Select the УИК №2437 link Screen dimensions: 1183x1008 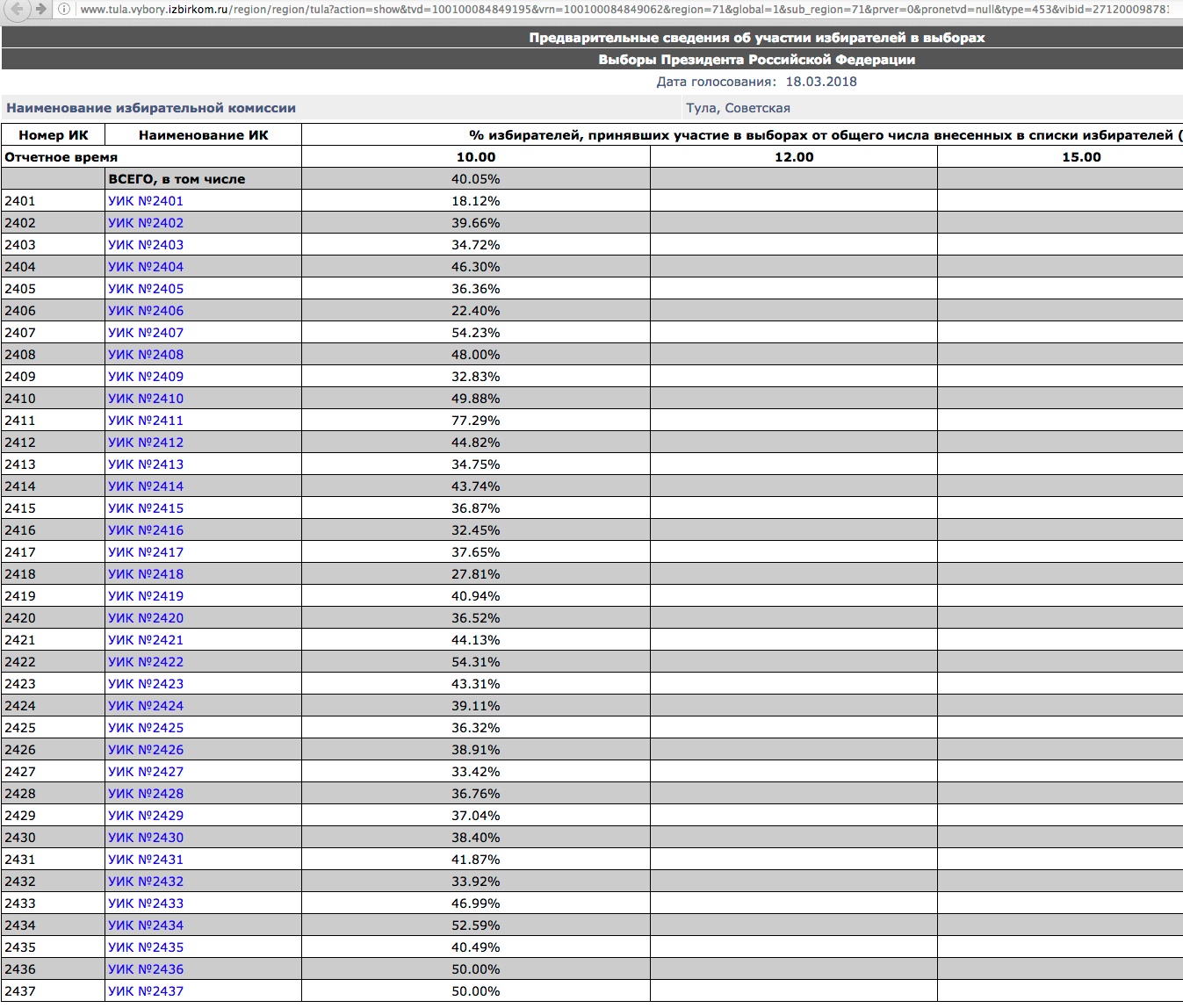point(146,991)
